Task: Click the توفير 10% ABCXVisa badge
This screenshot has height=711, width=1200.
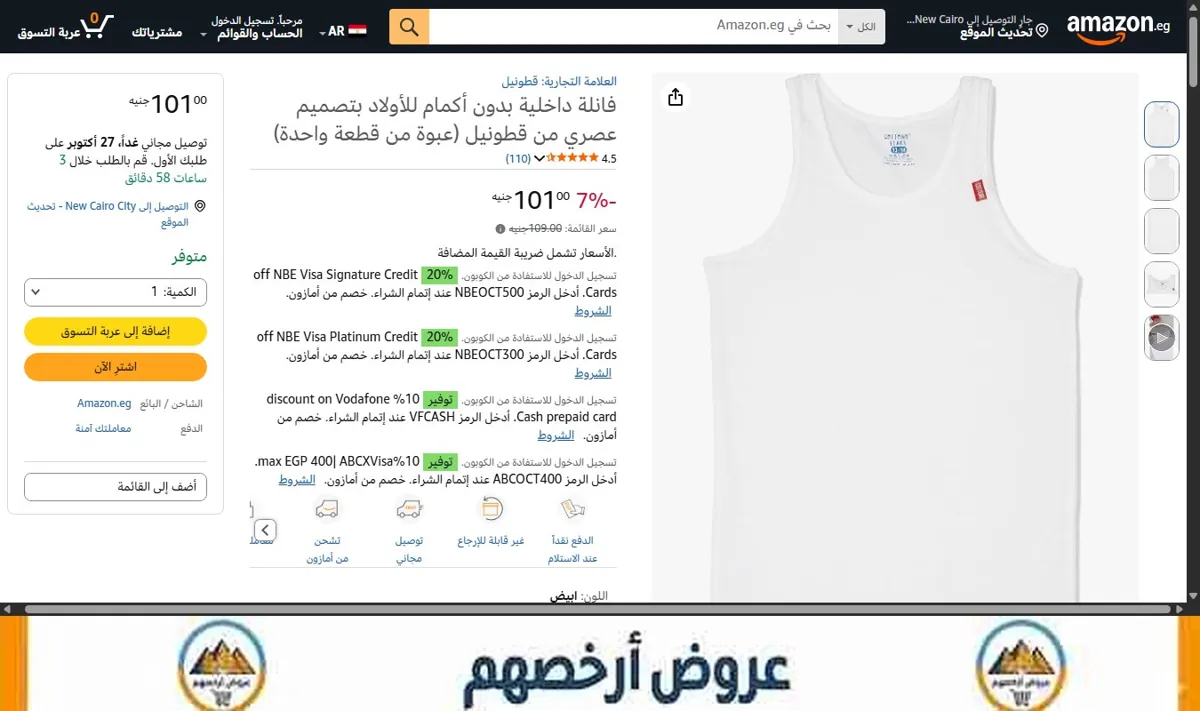Action: pyautogui.click(x=440, y=462)
